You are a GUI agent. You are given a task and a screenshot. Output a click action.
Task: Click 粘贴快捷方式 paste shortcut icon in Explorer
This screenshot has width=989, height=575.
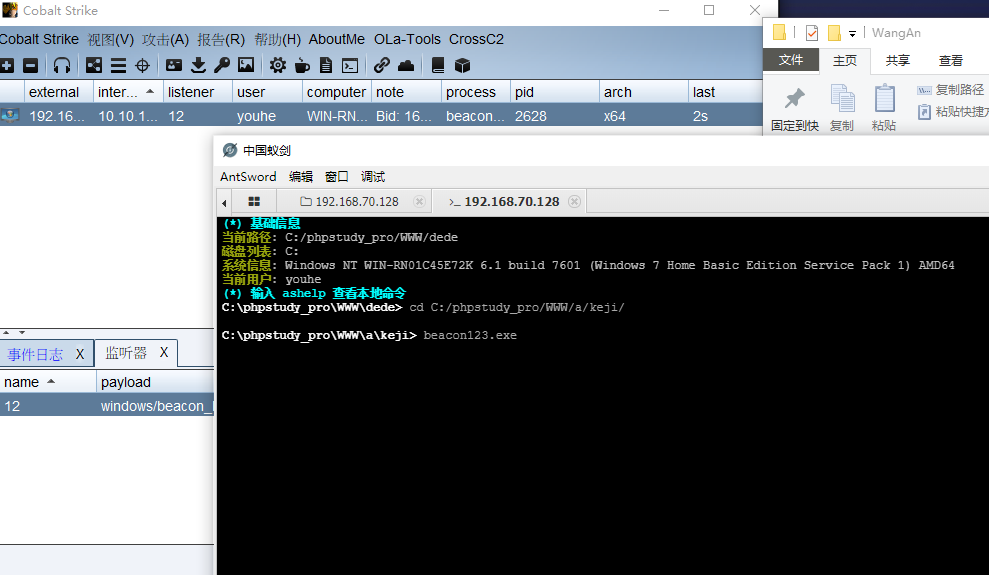[x=924, y=112]
